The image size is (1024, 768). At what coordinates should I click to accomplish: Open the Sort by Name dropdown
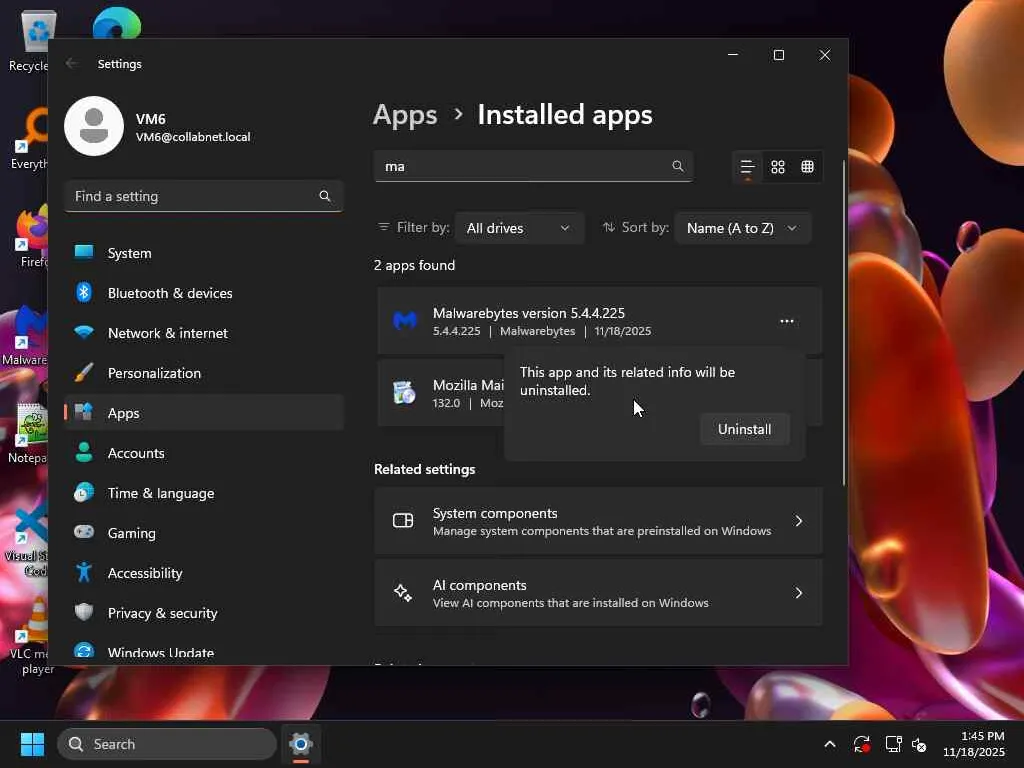click(743, 228)
